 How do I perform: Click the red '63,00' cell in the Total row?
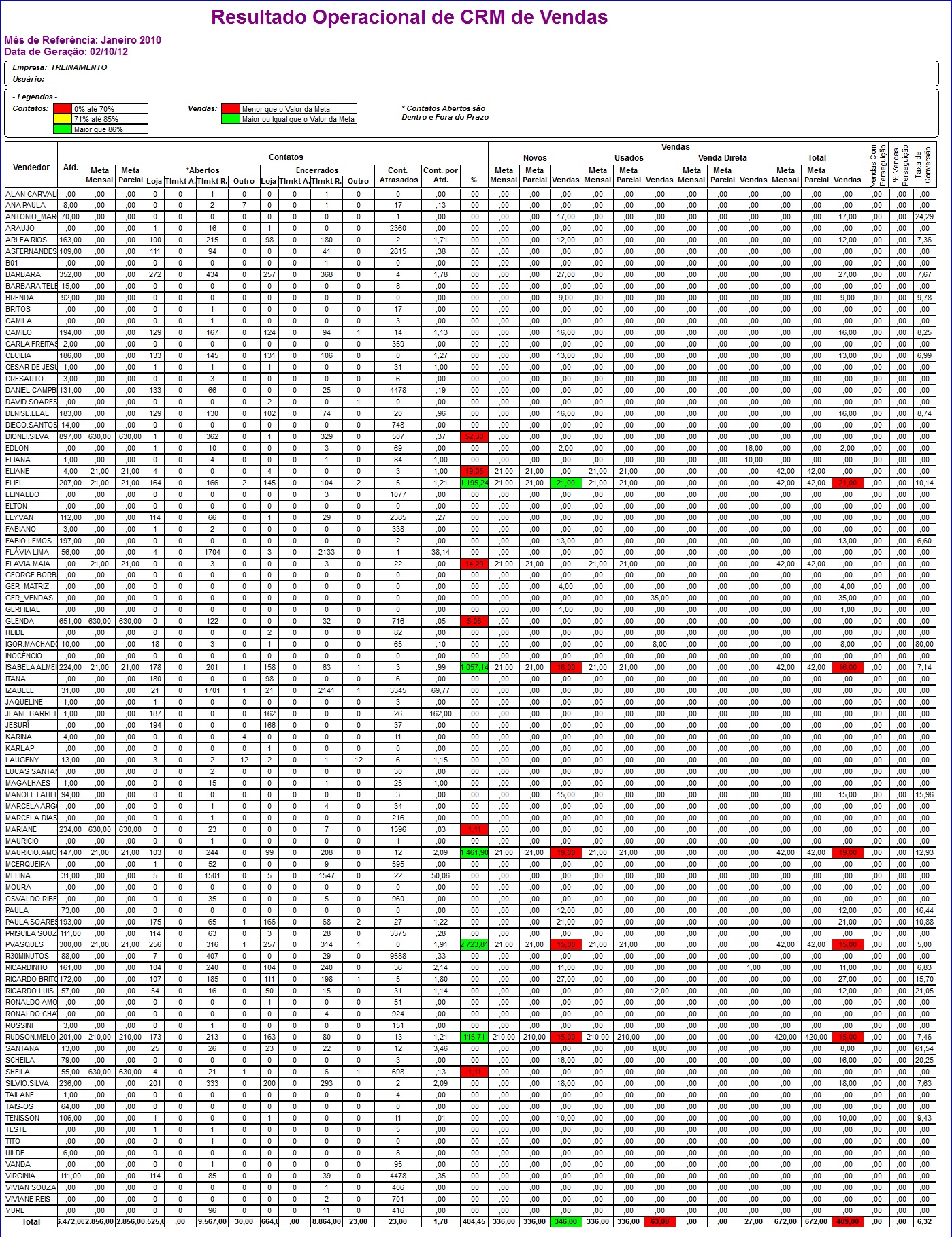coord(659,1221)
